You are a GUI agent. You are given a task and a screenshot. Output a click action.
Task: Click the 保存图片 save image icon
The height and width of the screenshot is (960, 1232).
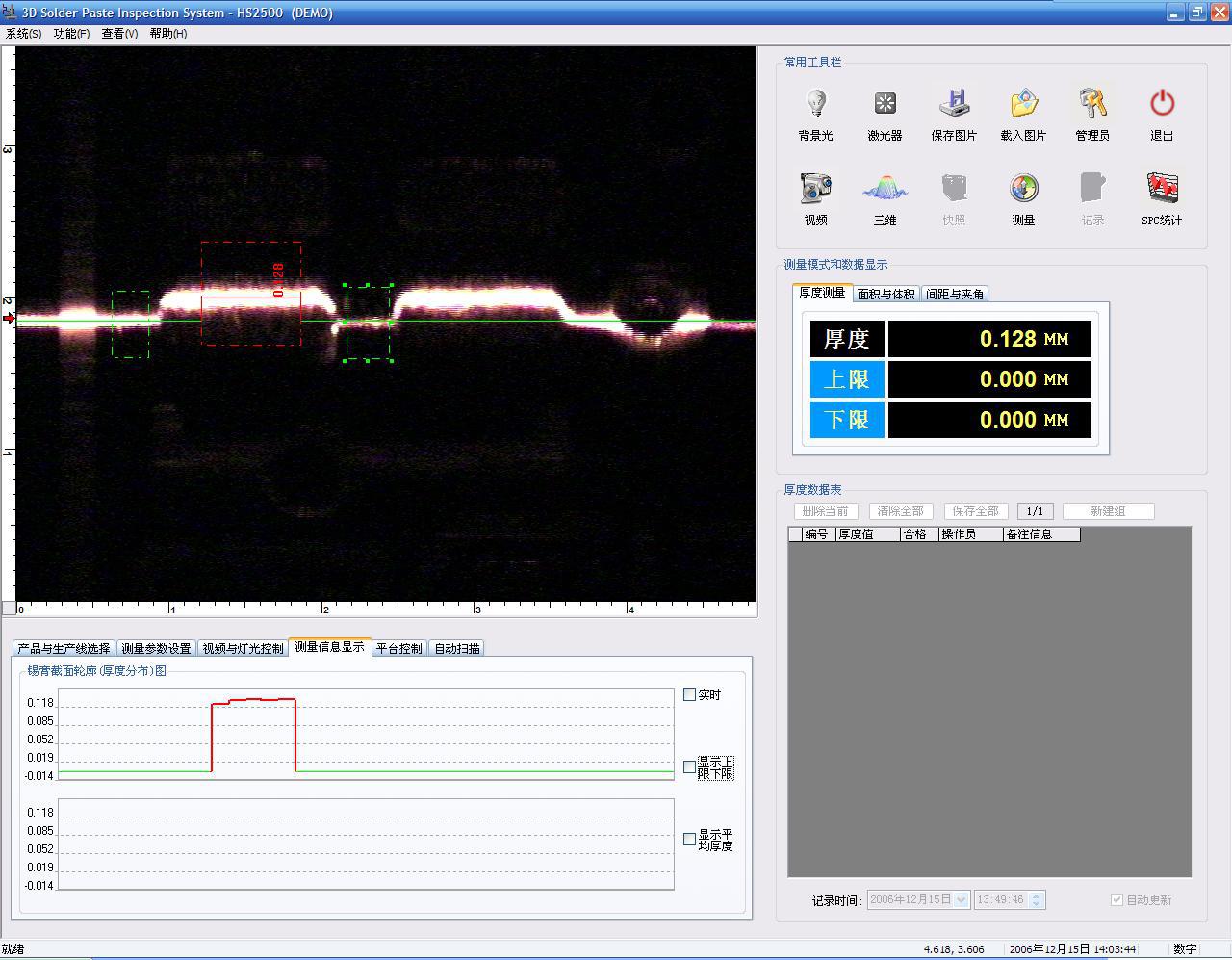pos(953,104)
